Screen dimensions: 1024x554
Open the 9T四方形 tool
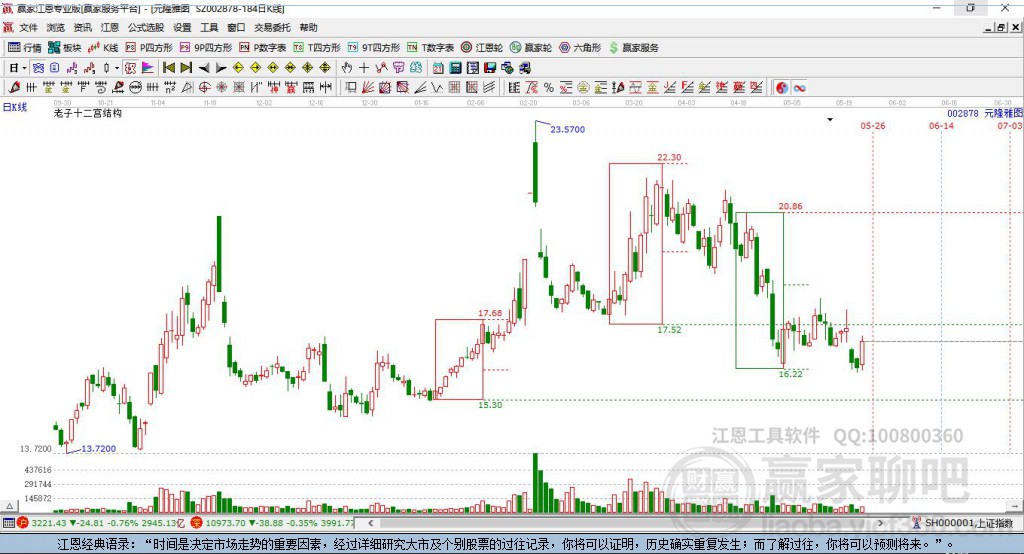click(x=374, y=48)
